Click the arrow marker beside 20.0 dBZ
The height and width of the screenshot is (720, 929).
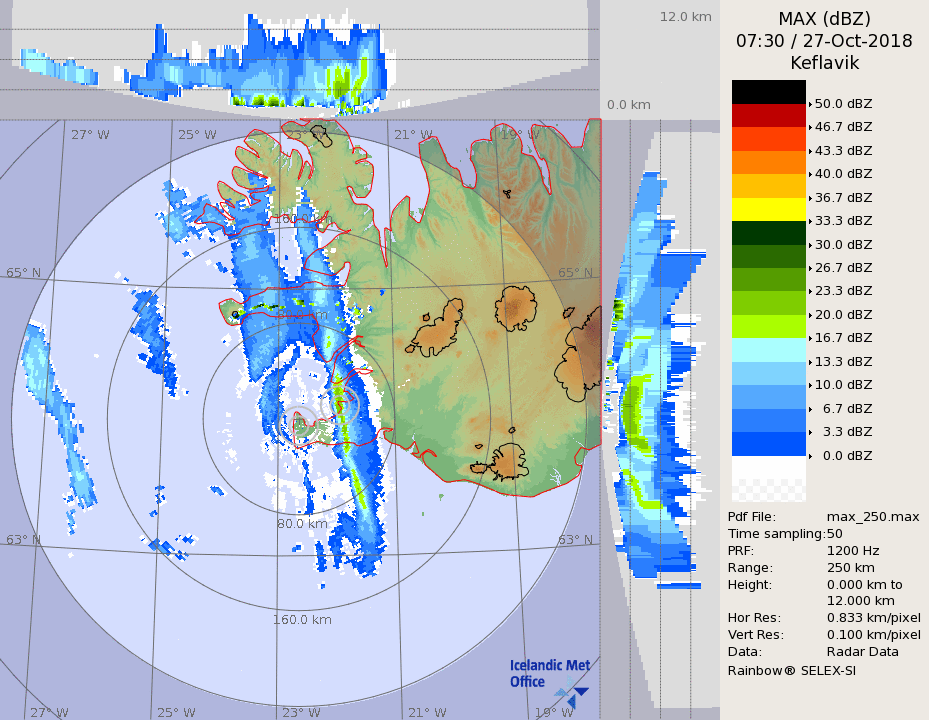(810, 315)
